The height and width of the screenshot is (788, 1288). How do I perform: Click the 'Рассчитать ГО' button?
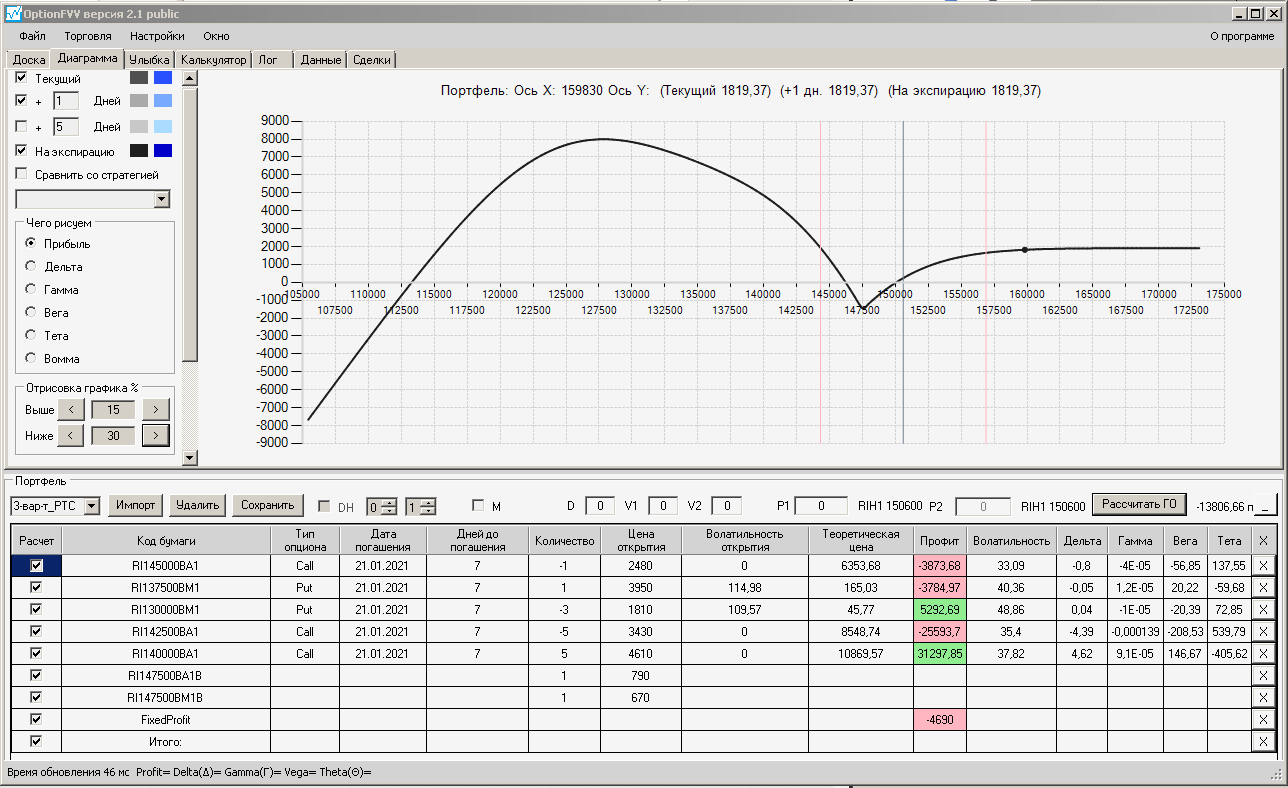point(1139,504)
